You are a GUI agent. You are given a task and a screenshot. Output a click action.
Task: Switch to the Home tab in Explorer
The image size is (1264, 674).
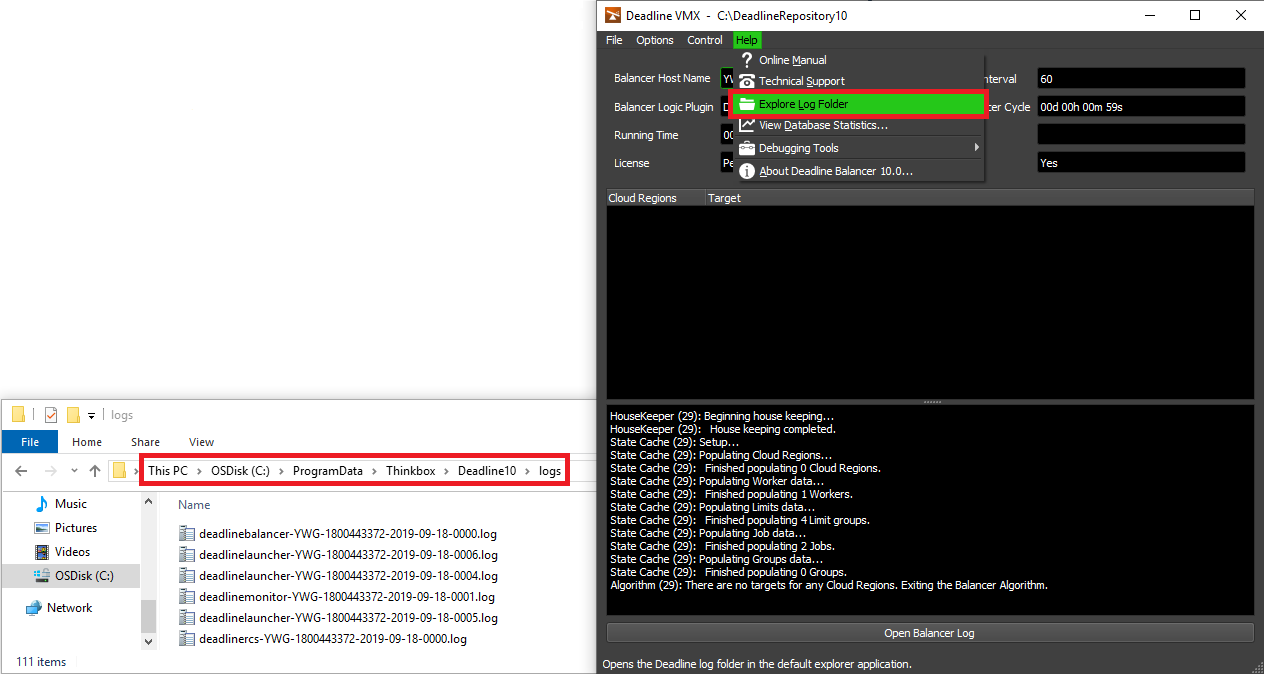87,442
